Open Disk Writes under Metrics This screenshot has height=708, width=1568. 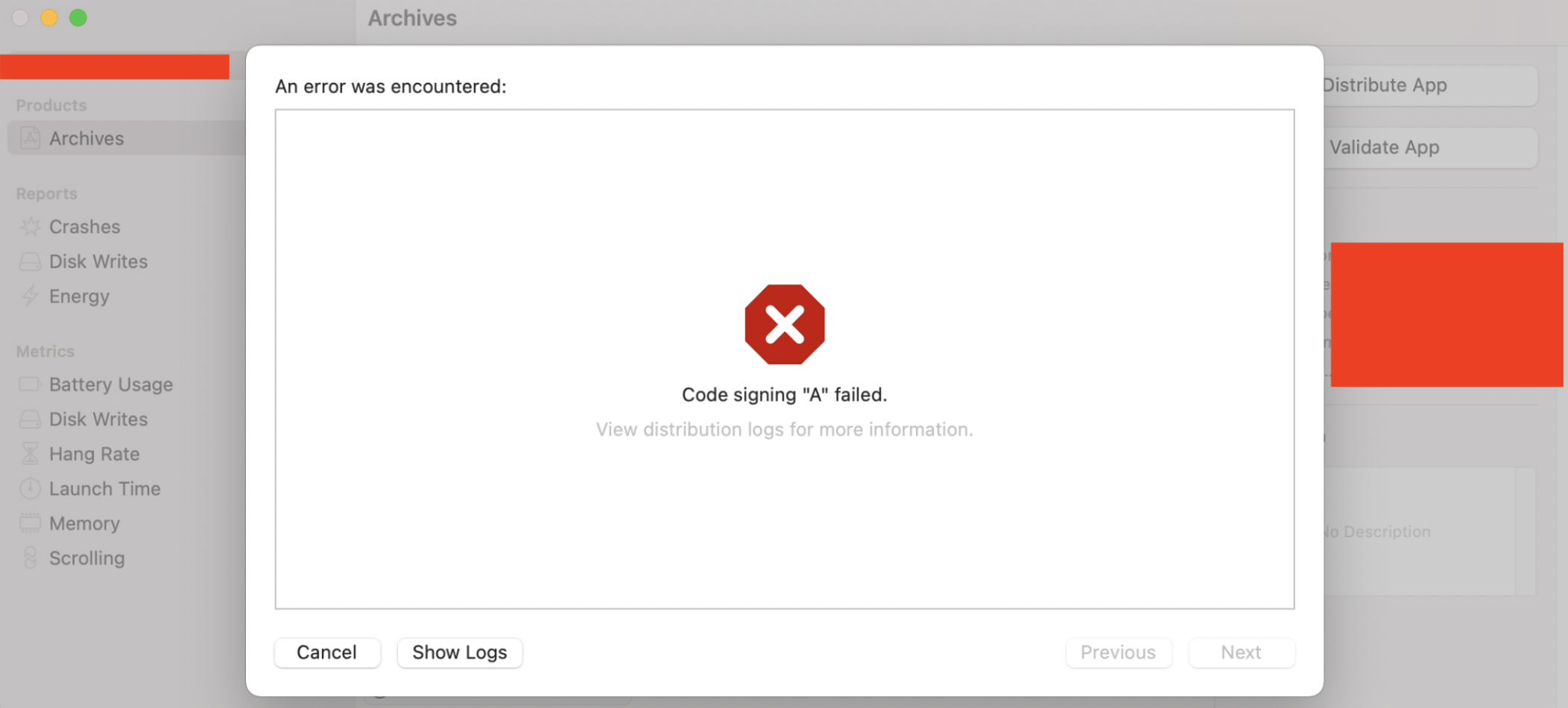[98, 420]
